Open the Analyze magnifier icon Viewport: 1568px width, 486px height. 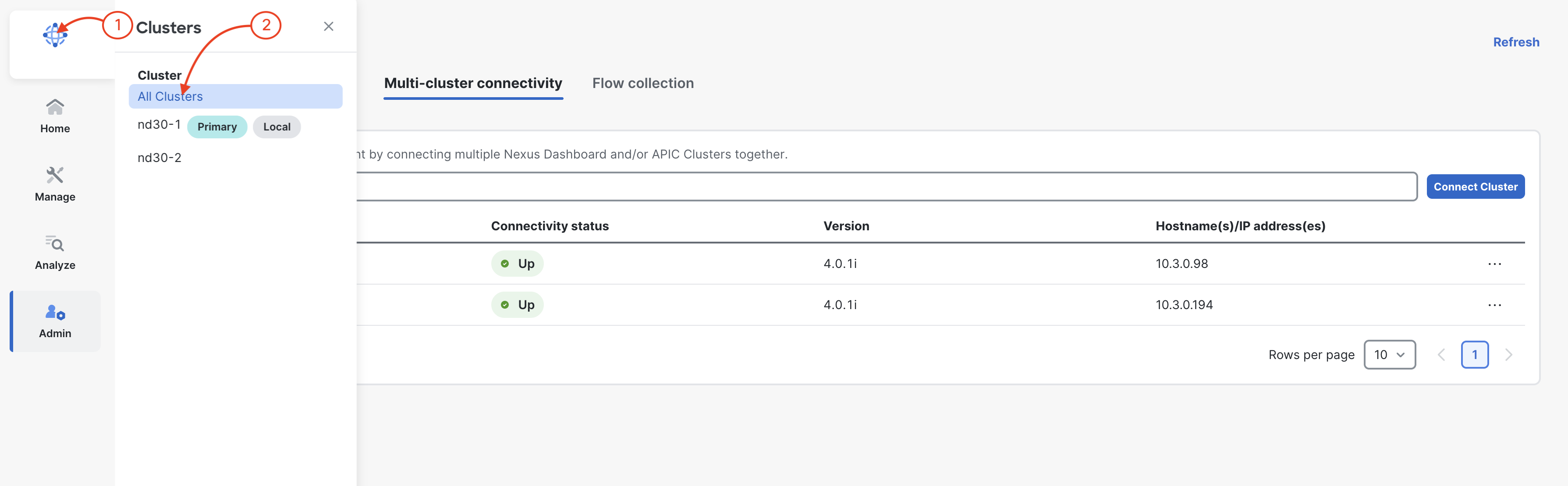(x=55, y=243)
